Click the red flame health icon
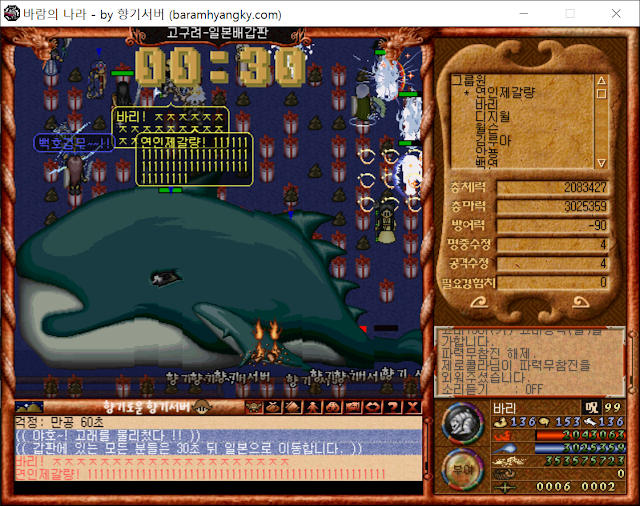 (500, 435)
